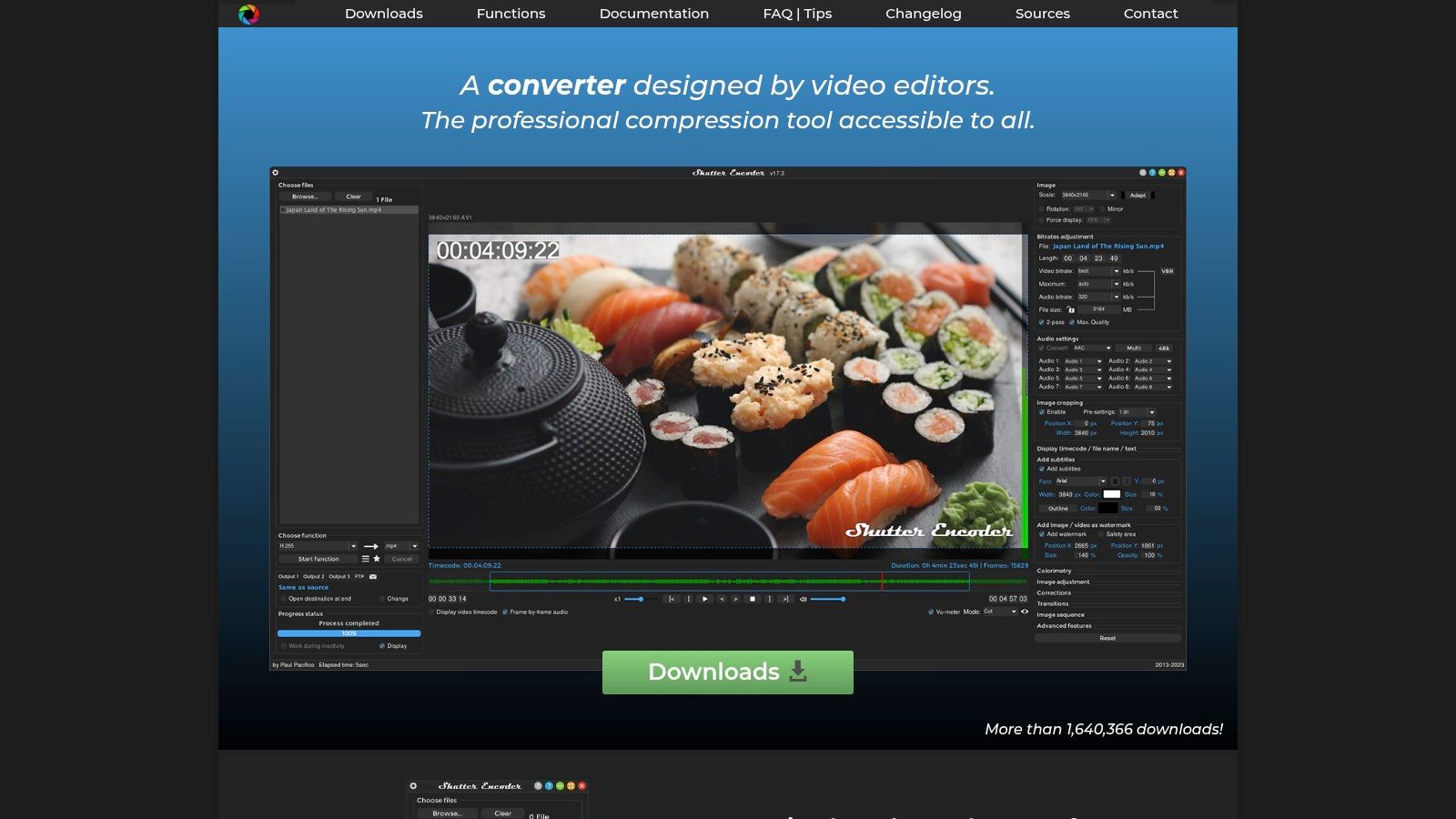Open the Functions menu item
This screenshot has height=819, width=1456.
tap(511, 14)
